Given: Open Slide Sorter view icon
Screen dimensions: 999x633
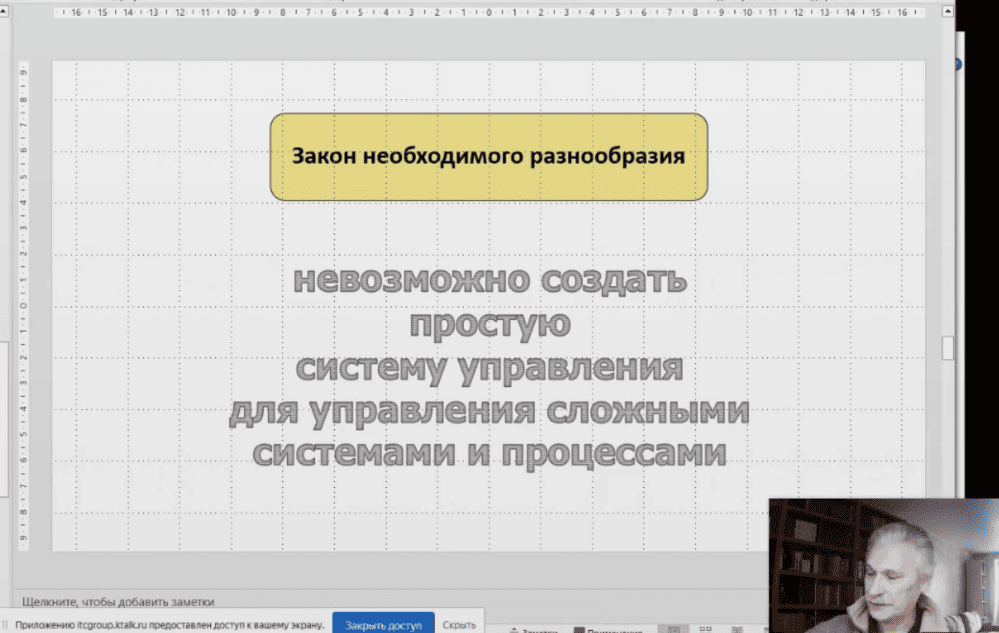Looking at the screenshot, I should coord(706,630).
